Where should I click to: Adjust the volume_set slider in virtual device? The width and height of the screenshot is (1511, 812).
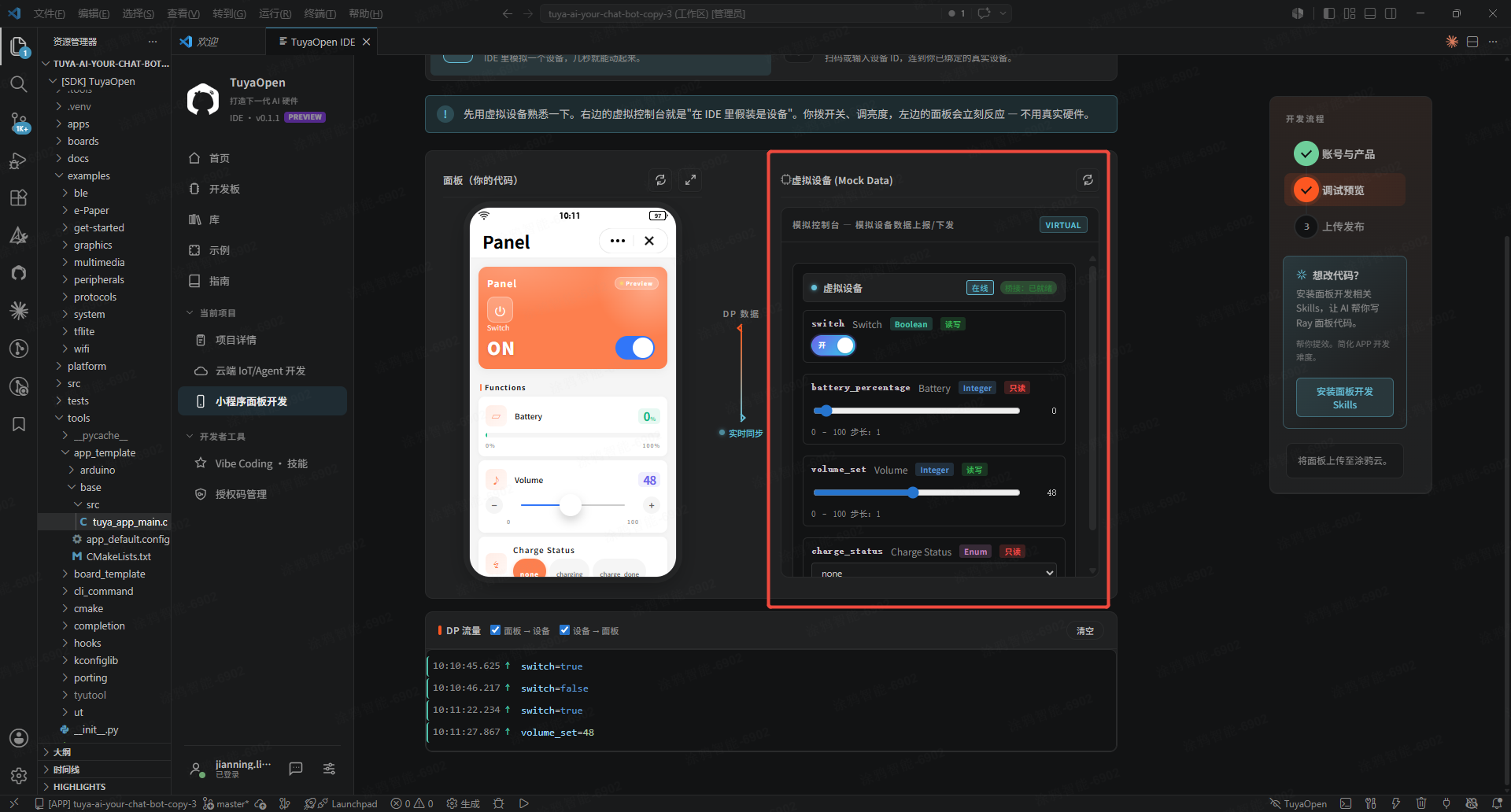click(917, 493)
